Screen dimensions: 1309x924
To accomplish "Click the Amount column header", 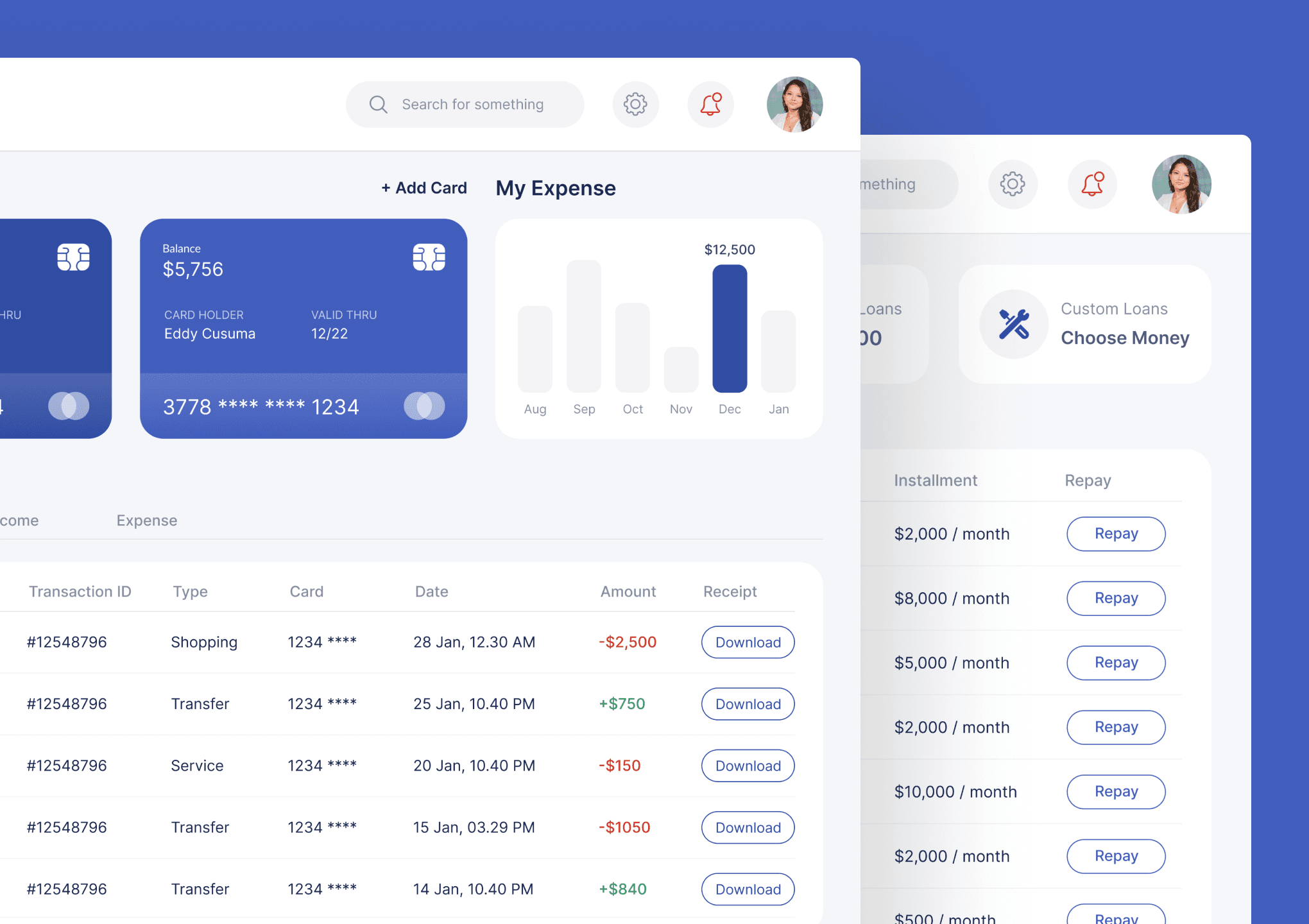I will pos(628,592).
